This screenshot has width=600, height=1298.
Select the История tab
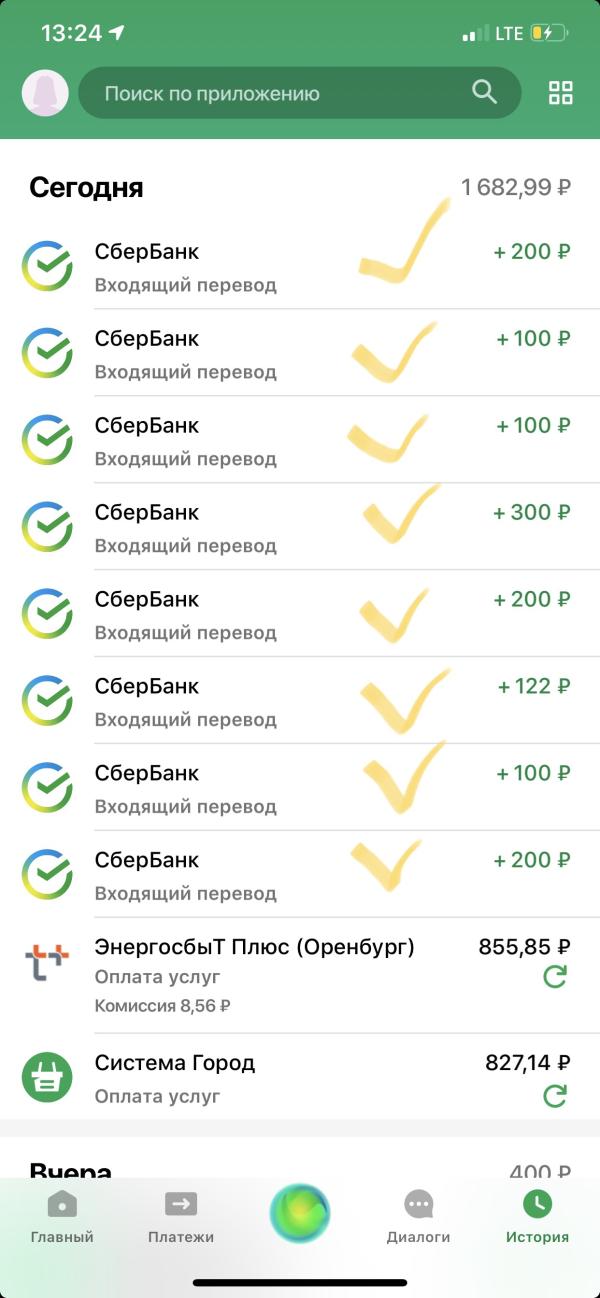[537, 1217]
